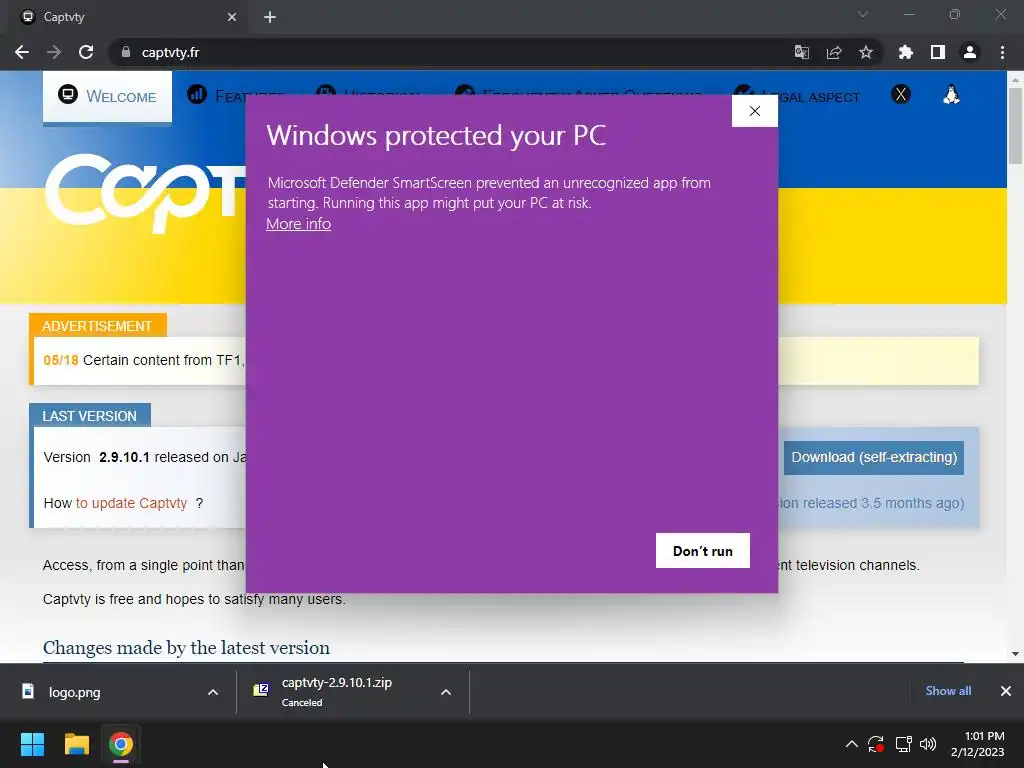Click the volume speaker tray icon
1024x768 pixels.
927,744
